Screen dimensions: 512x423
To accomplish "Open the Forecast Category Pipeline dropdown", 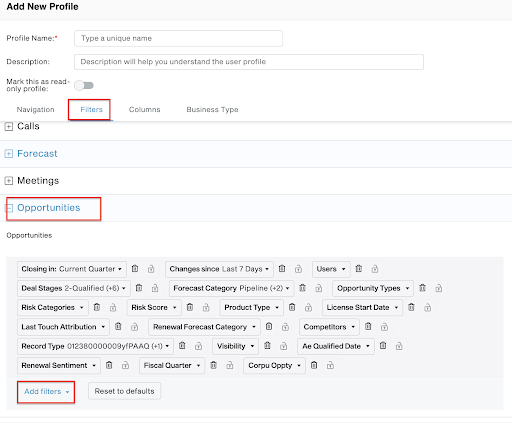I will (x=232, y=288).
